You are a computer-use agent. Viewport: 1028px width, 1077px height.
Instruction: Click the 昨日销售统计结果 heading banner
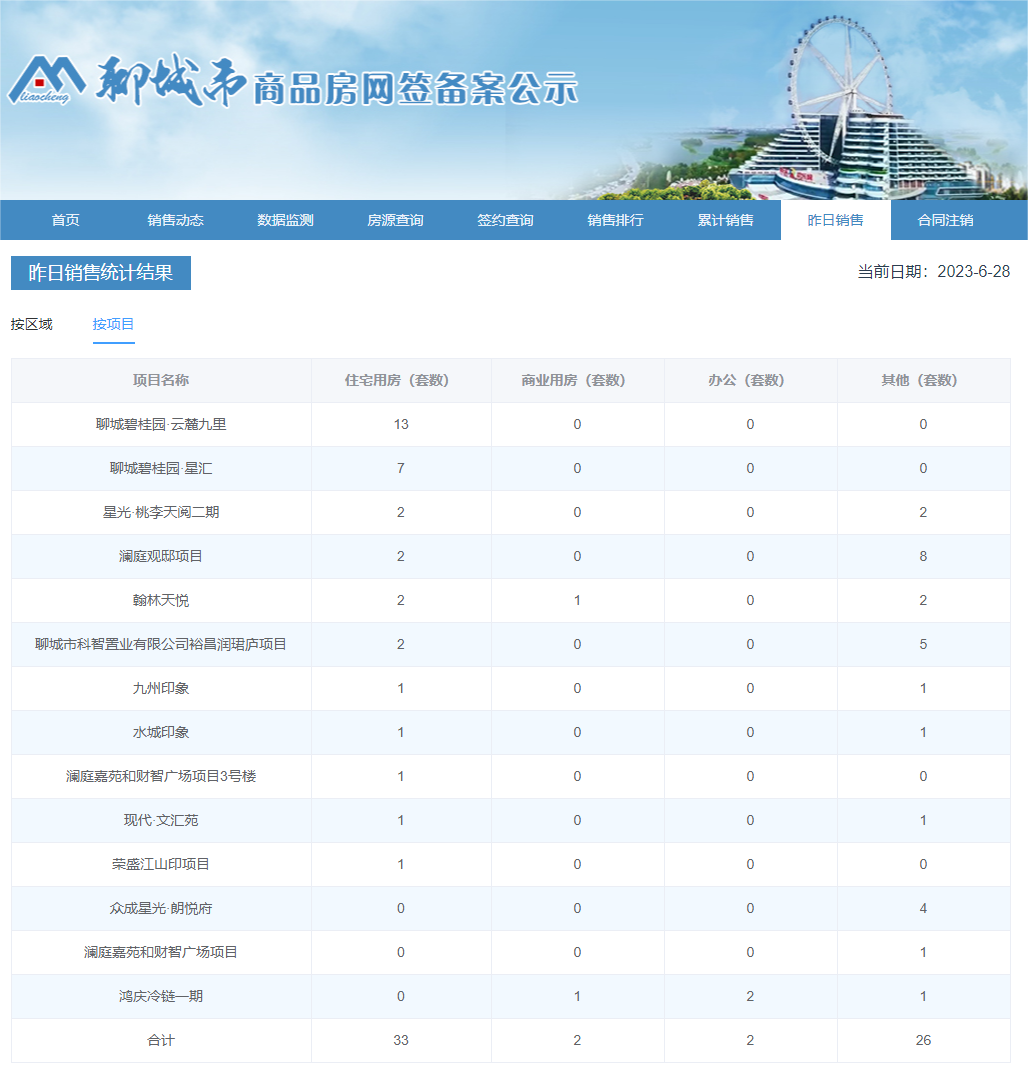[101, 273]
